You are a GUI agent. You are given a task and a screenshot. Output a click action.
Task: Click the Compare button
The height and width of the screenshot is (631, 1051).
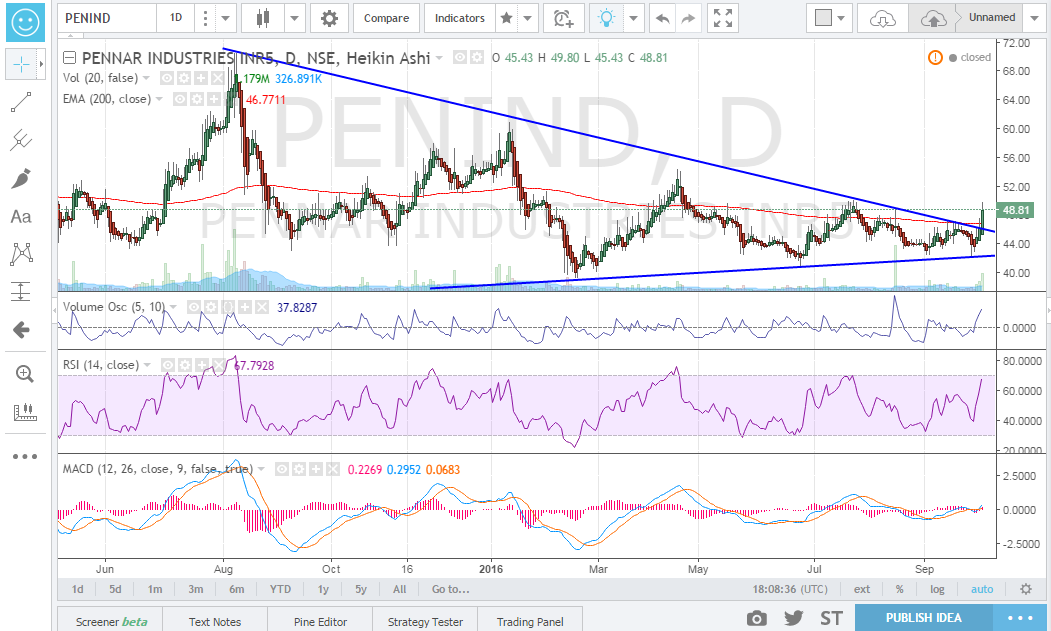(x=386, y=19)
